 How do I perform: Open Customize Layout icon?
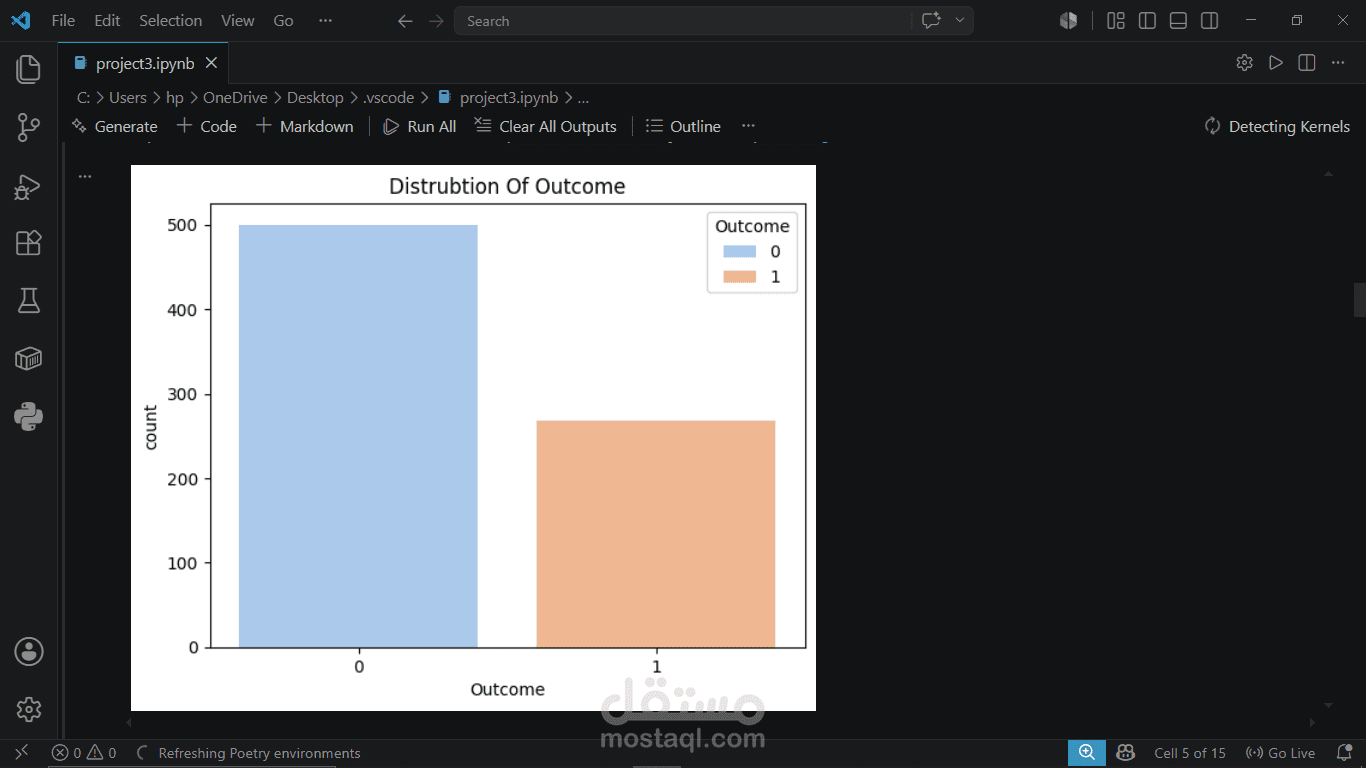pyautogui.click(x=1116, y=20)
